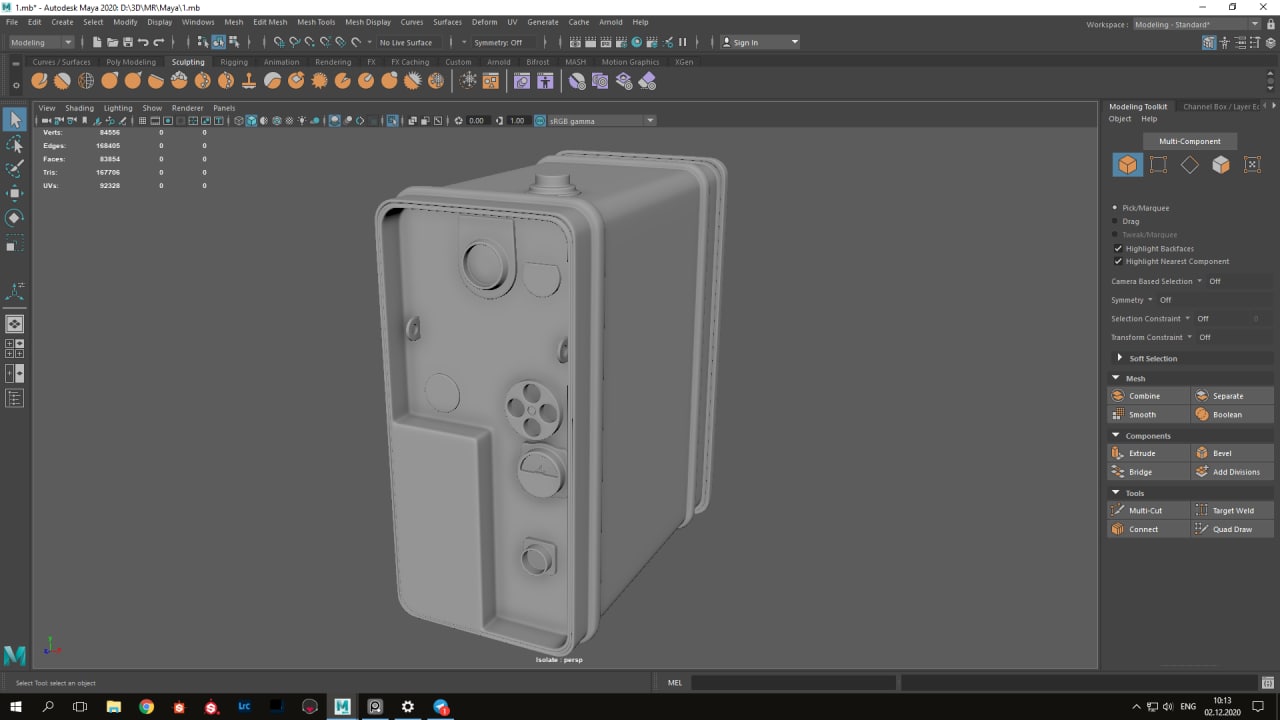
Task: Pick the Lasso select tool
Action: click(x=14, y=145)
